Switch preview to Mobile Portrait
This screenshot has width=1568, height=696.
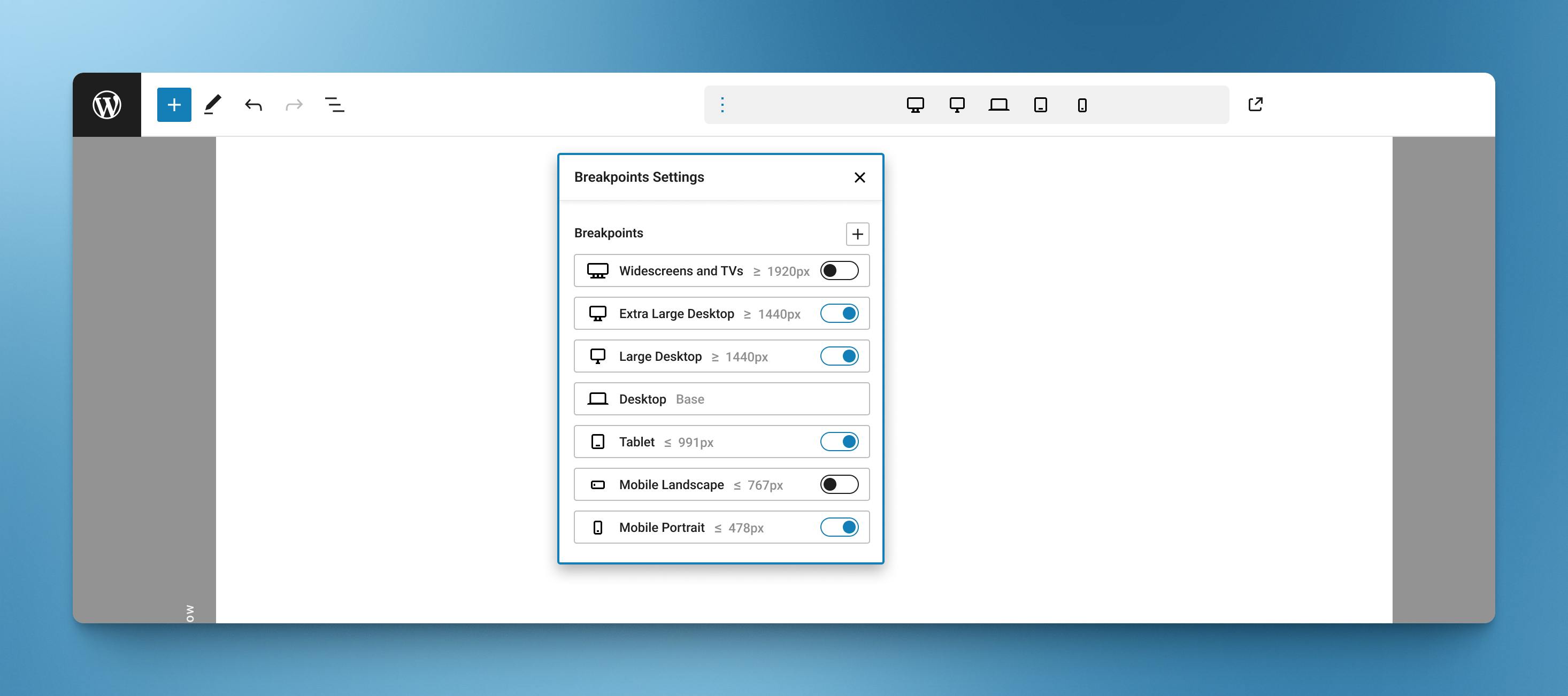[1082, 105]
